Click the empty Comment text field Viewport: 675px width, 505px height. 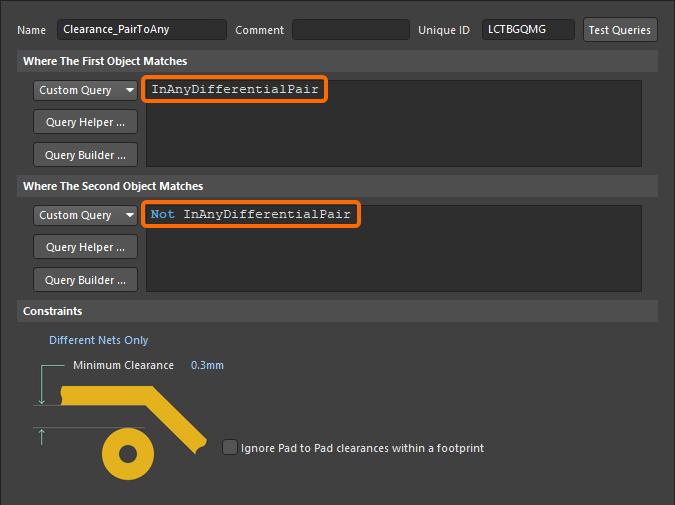pyautogui.click(x=350, y=30)
